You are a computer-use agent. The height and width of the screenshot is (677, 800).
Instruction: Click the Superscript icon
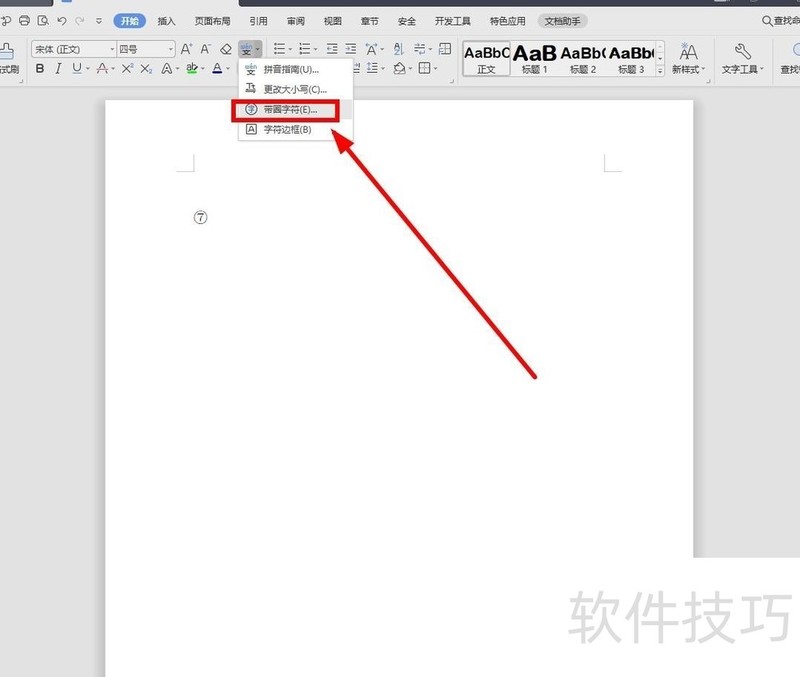pyautogui.click(x=128, y=68)
